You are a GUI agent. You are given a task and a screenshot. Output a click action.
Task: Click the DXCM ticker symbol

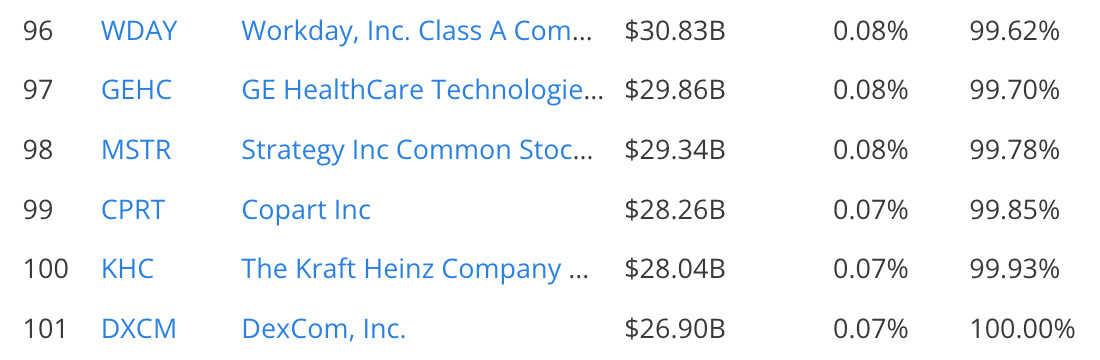click(x=138, y=329)
